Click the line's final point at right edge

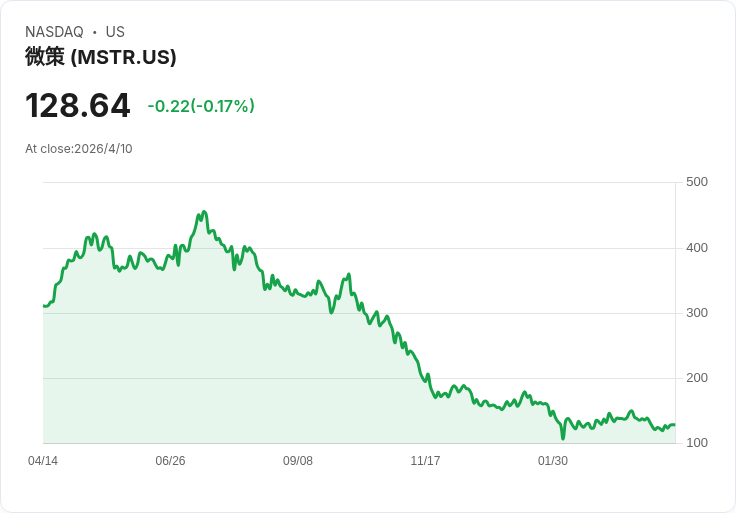[x=675, y=425]
